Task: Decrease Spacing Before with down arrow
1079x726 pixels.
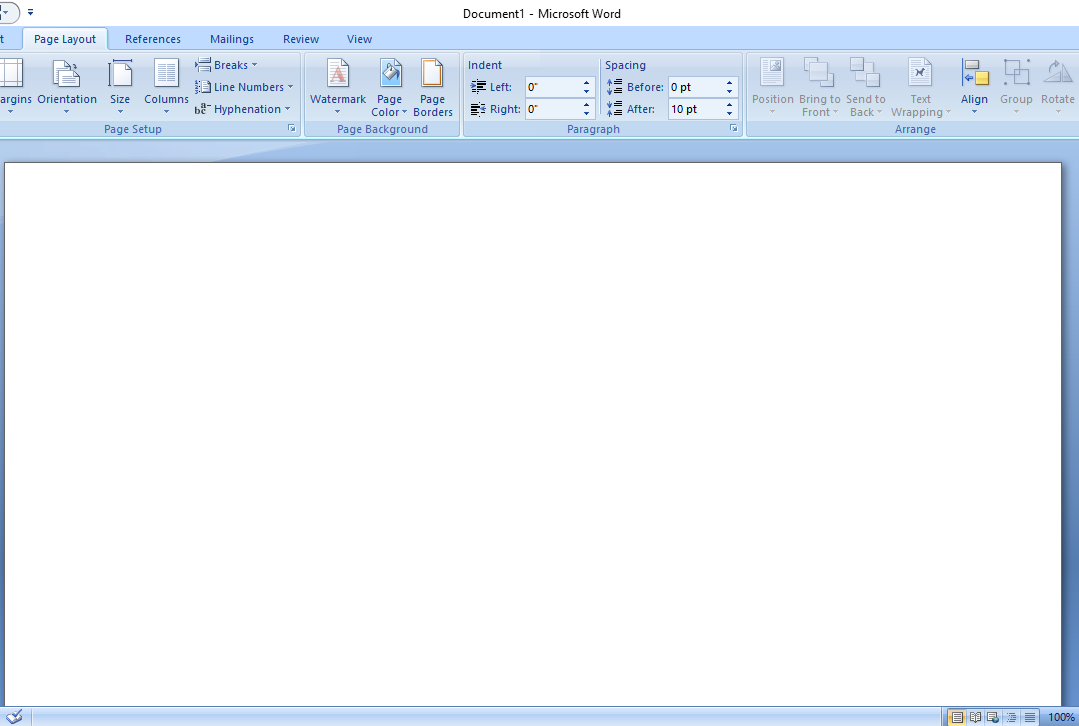Action: (729, 92)
